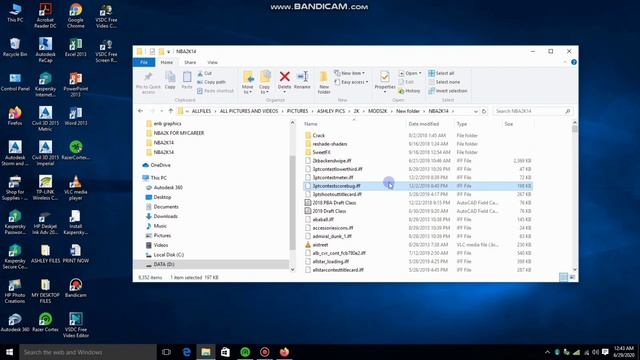Click the Explorer help question mark icon

click(x=573, y=62)
